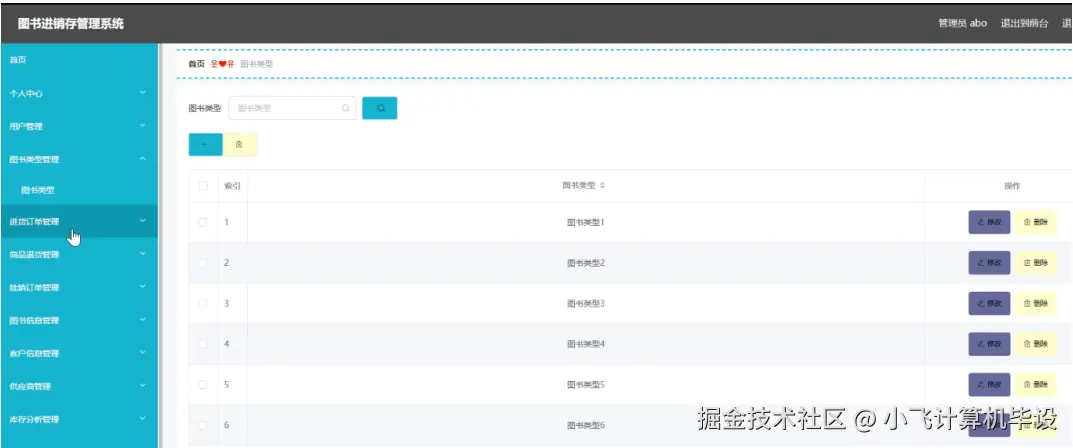Screen dimensions: 1073x448
Task: Check the checkbox for row 2
Action: coord(203,263)
